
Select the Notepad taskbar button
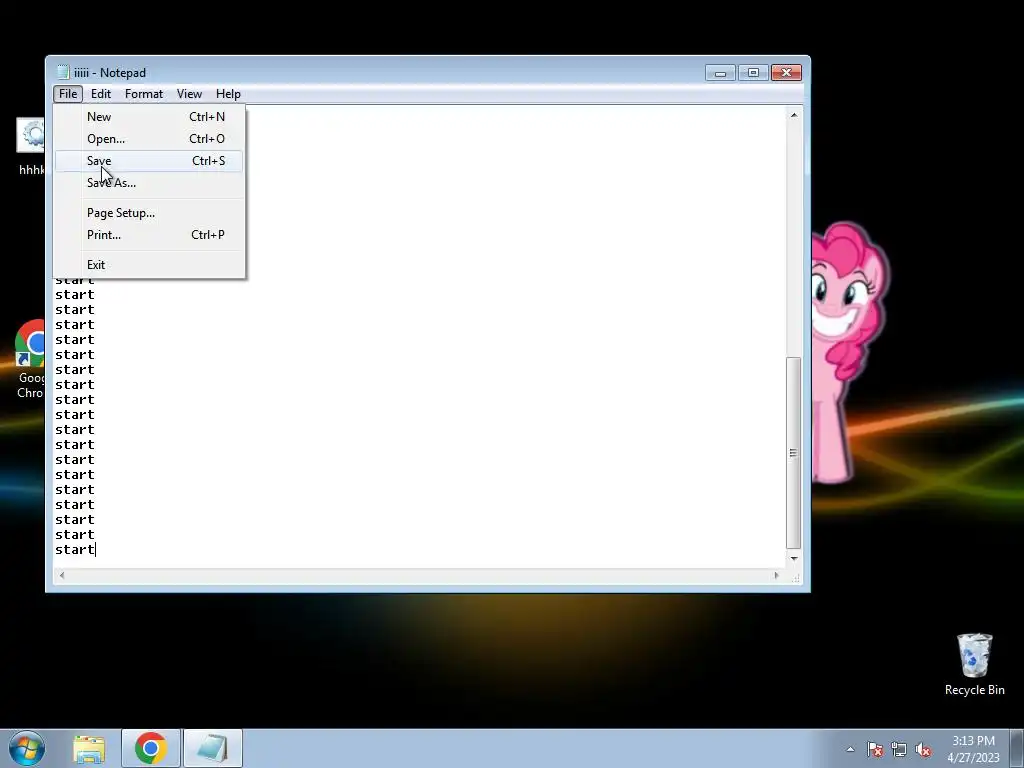[213, 748]
